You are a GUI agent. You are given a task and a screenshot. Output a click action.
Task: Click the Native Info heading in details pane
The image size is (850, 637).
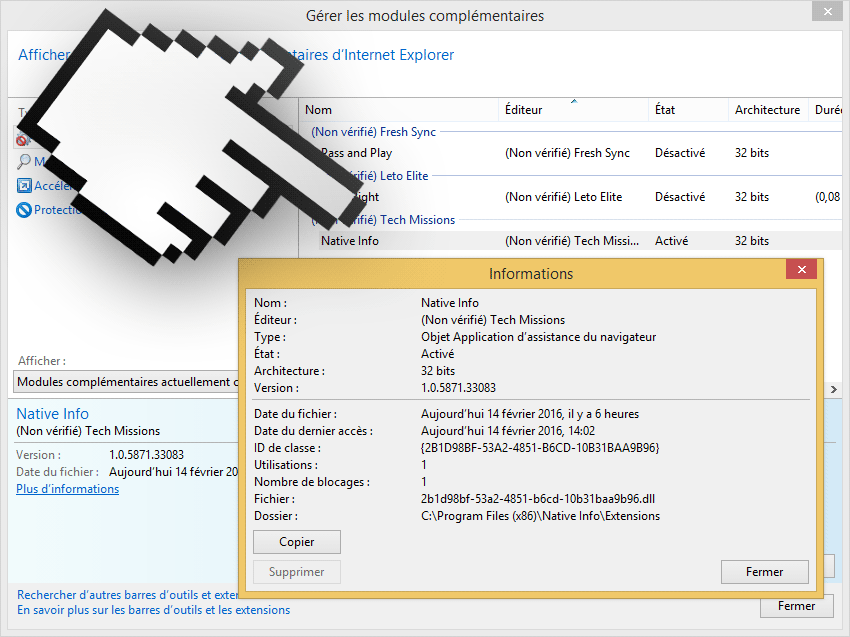pos(53,414)
